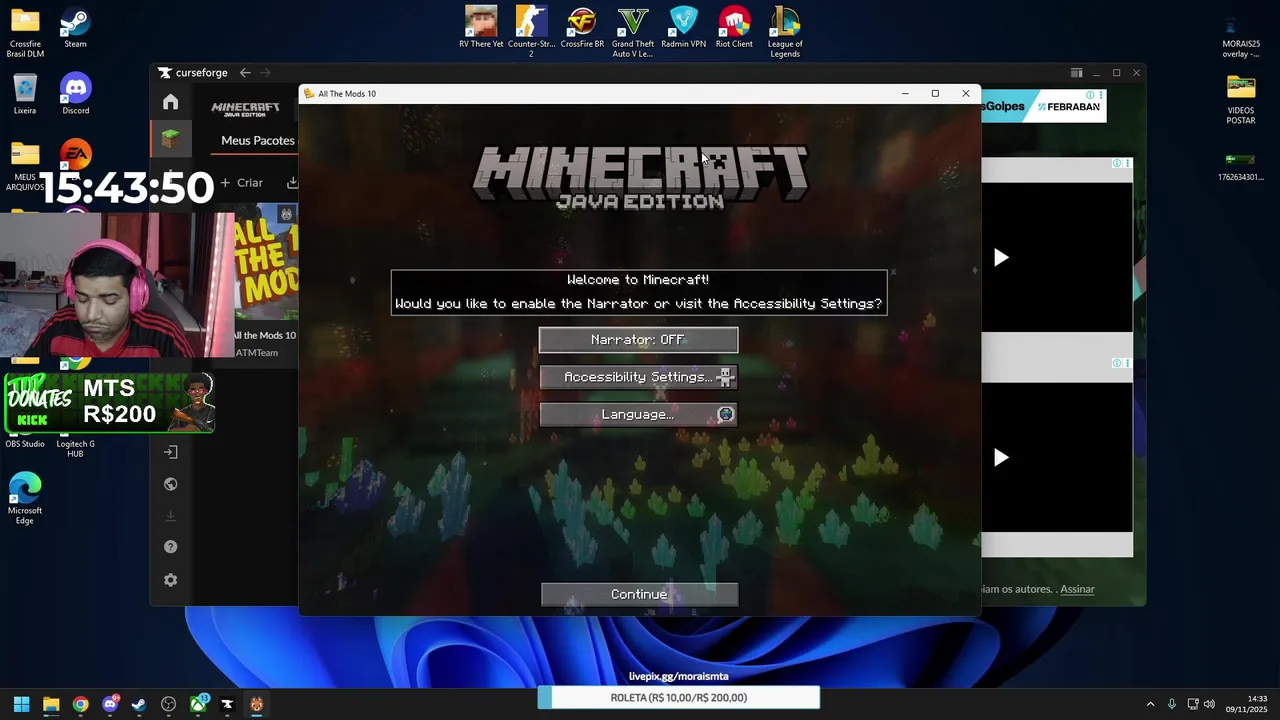Click Continue on the welcome screen
1280x720 pixels.
point(639,594)
